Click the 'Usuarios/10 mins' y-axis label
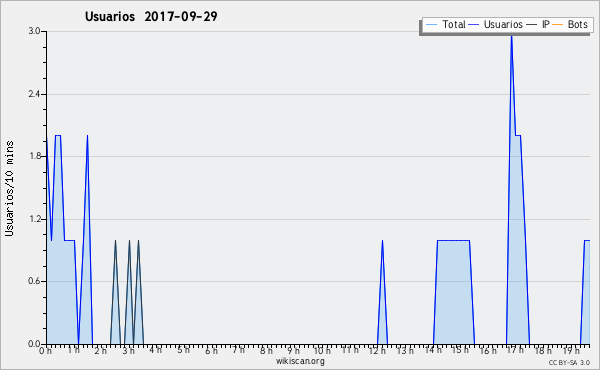The width and height of the screenshot is (600, 370). click(x=9, y=188)
